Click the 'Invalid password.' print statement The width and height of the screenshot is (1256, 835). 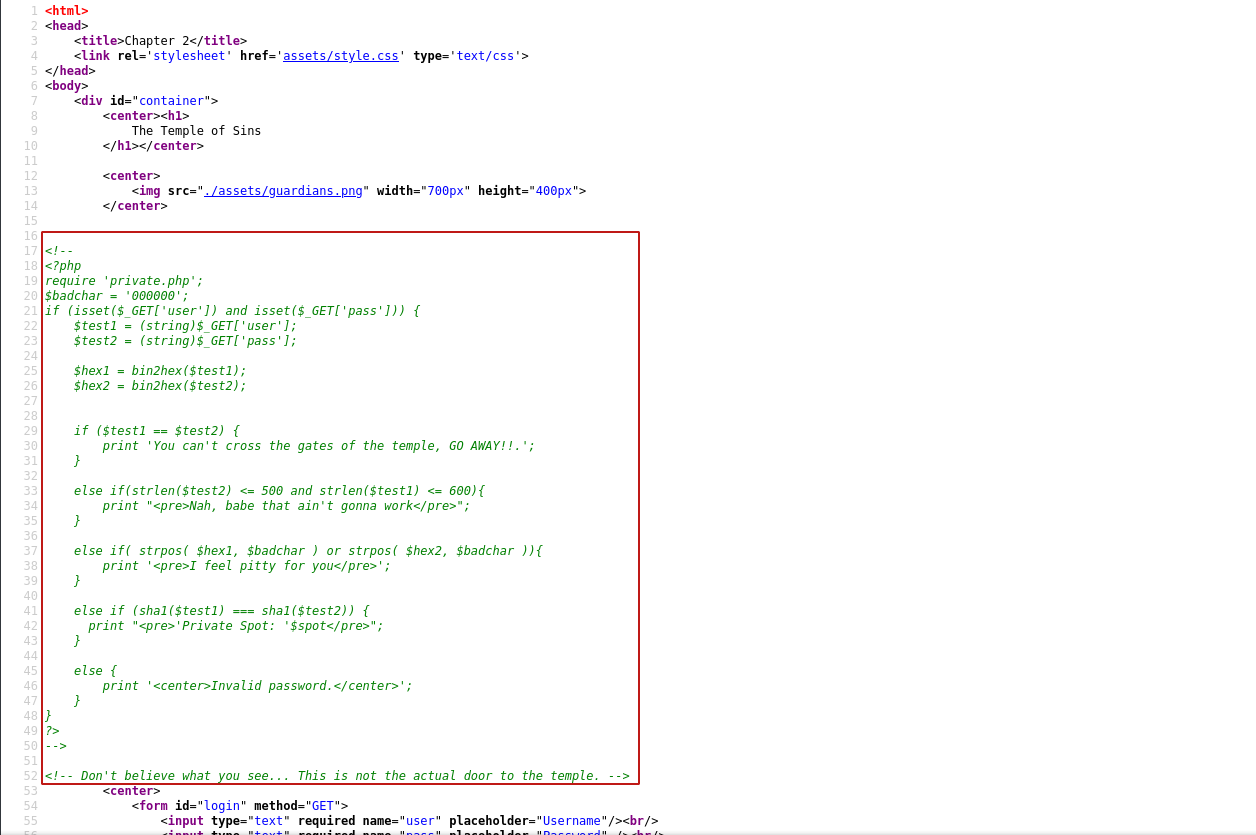click(x=257, y=686)
